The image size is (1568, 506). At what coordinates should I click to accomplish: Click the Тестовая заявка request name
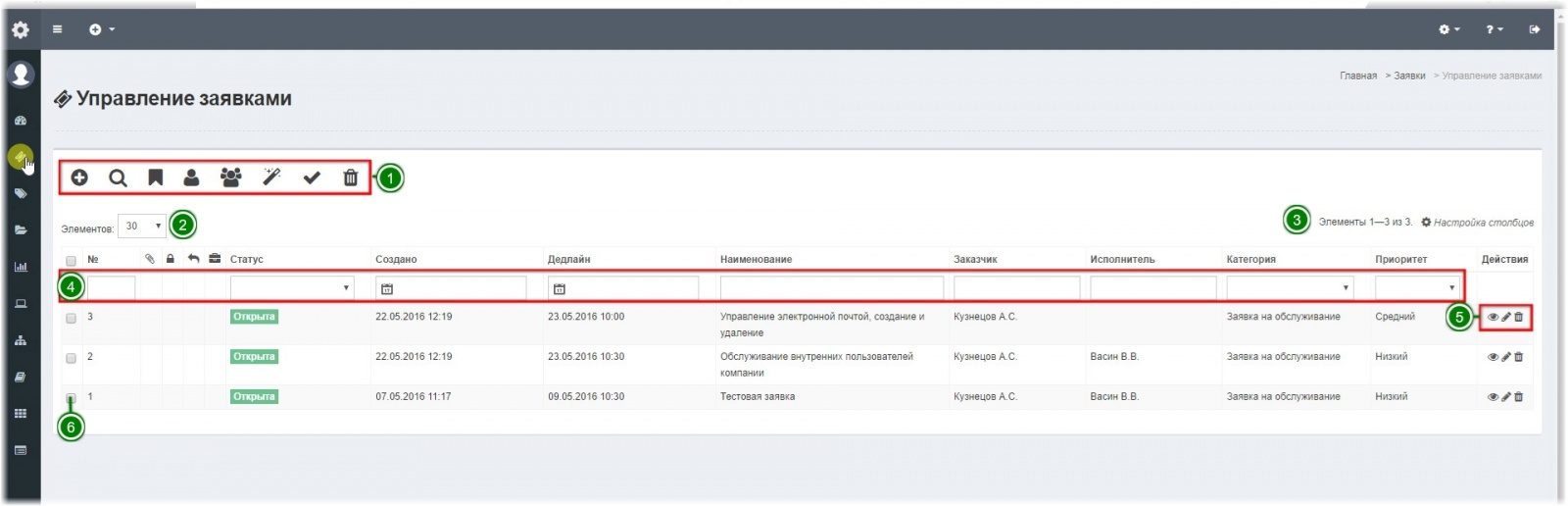[758, 397]
